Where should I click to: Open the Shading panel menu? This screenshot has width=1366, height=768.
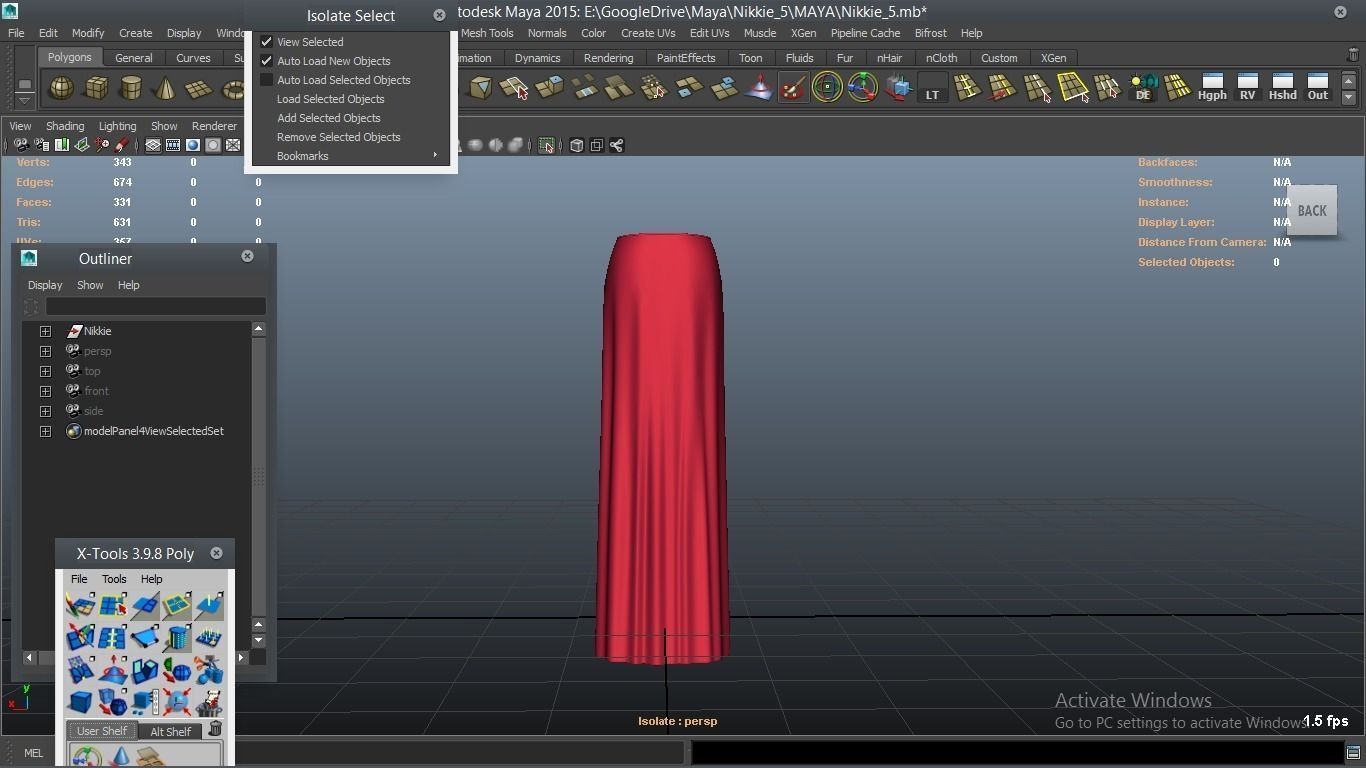coord(65,126)
